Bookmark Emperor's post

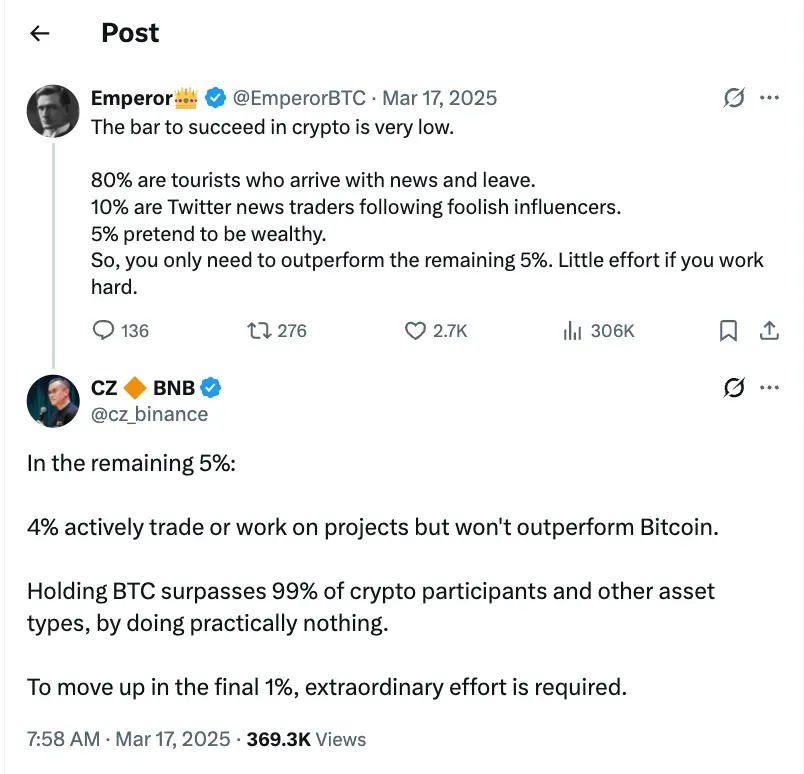point(728,331)
